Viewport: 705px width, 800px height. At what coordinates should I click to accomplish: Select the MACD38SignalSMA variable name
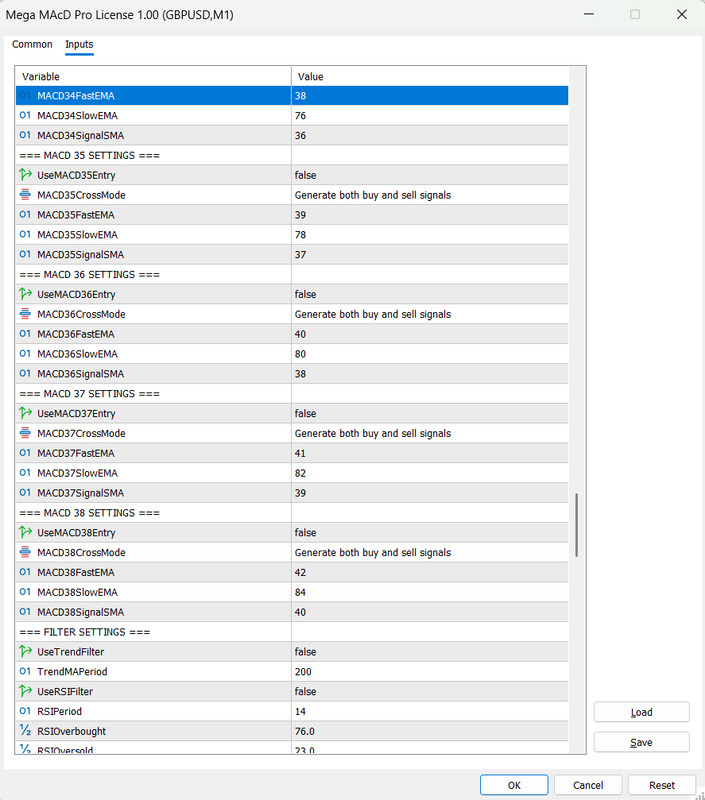(81, 612)
